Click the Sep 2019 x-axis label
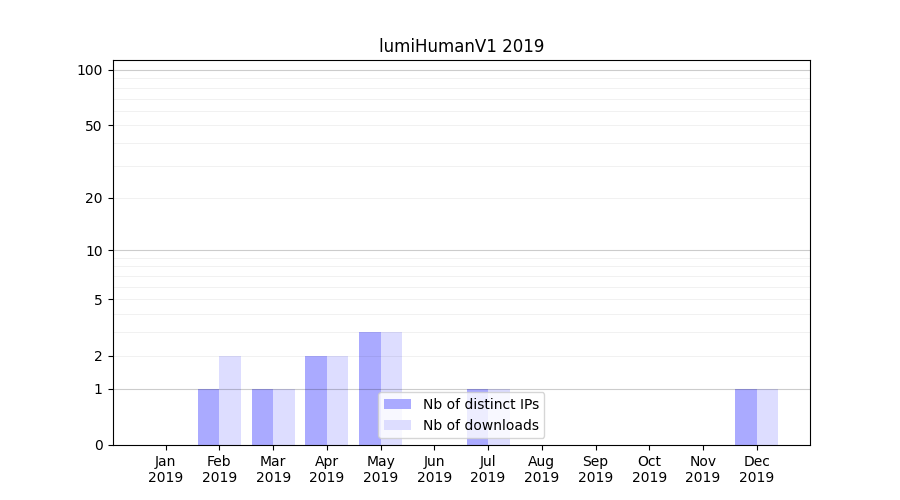900x500 pixels. 595,469
